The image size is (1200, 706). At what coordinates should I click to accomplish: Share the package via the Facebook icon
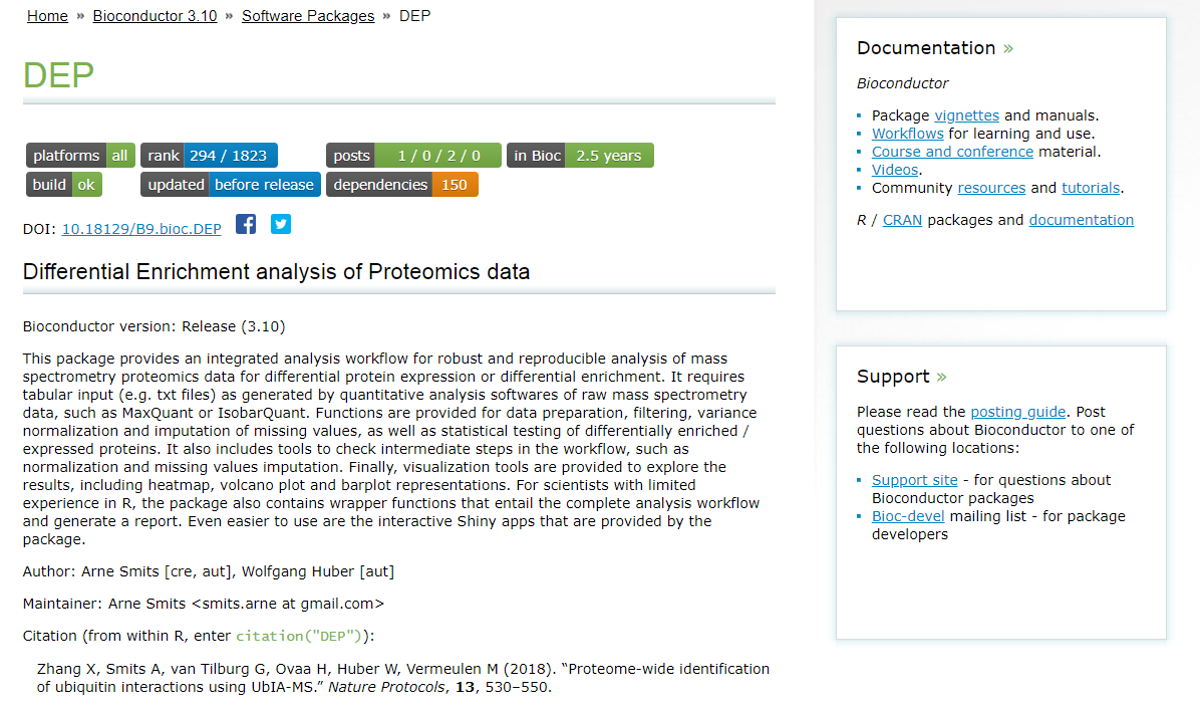[x=246, y=224]
